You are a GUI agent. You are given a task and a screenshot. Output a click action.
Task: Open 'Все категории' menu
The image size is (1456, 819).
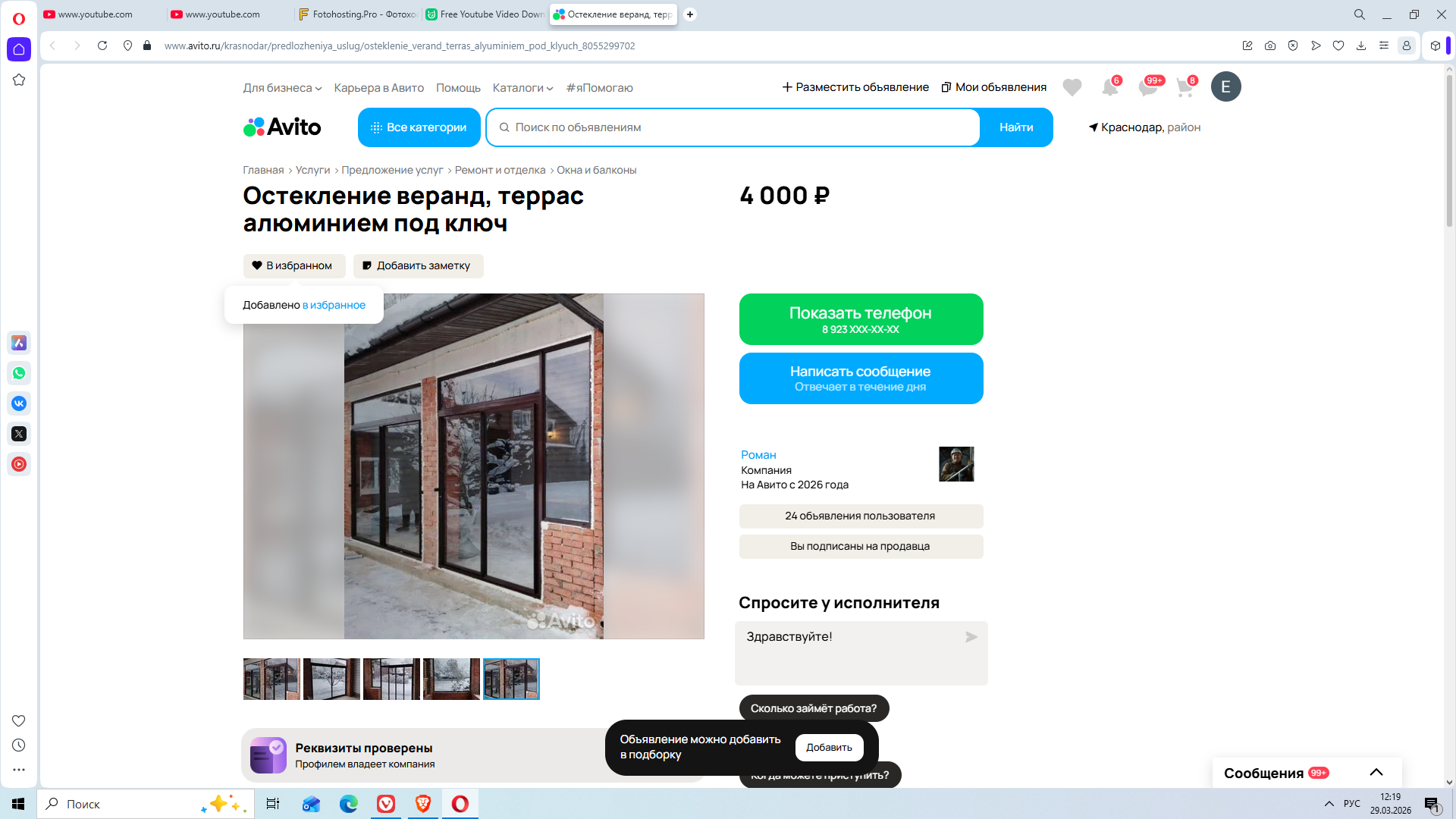click(x=419, y=127)
